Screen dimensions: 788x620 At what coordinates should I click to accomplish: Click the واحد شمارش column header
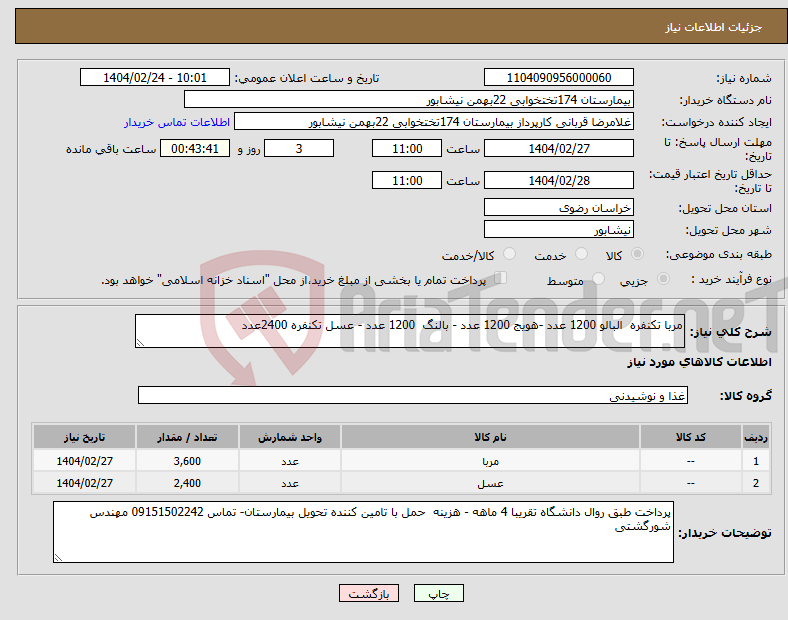coord(290,437)
